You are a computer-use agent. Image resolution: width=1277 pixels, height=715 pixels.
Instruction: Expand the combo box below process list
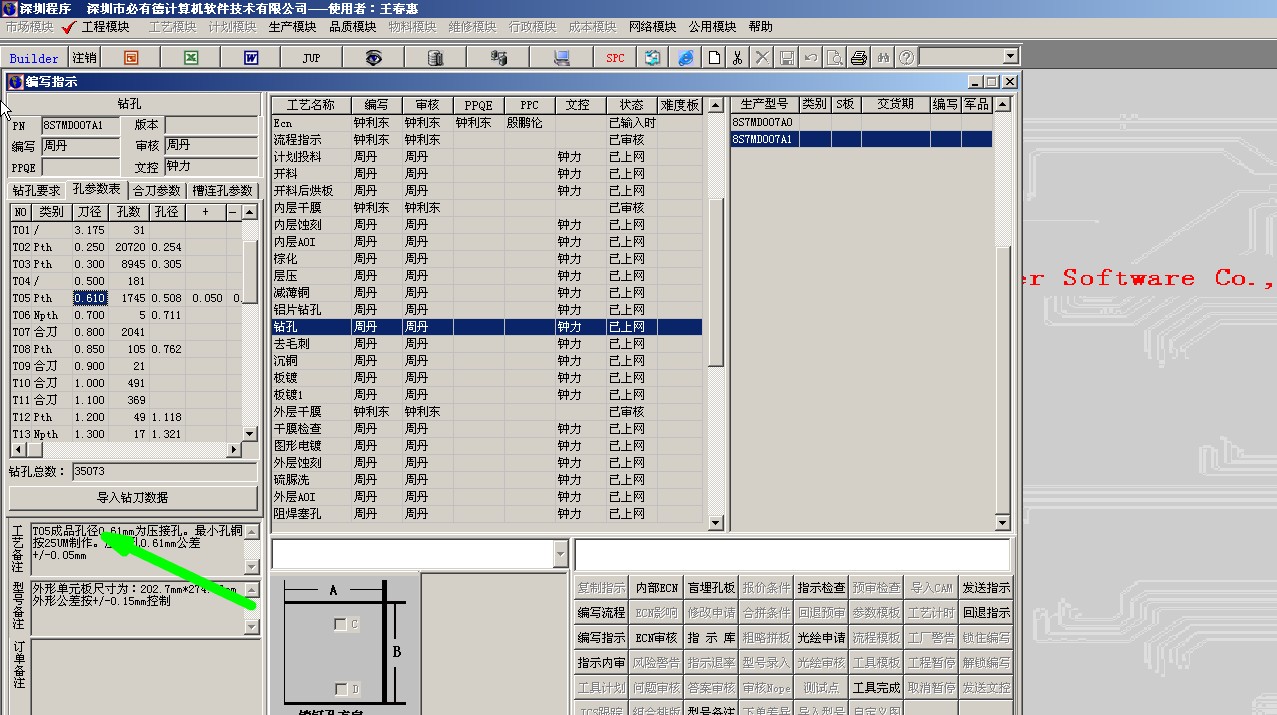(x=560, y=553)
